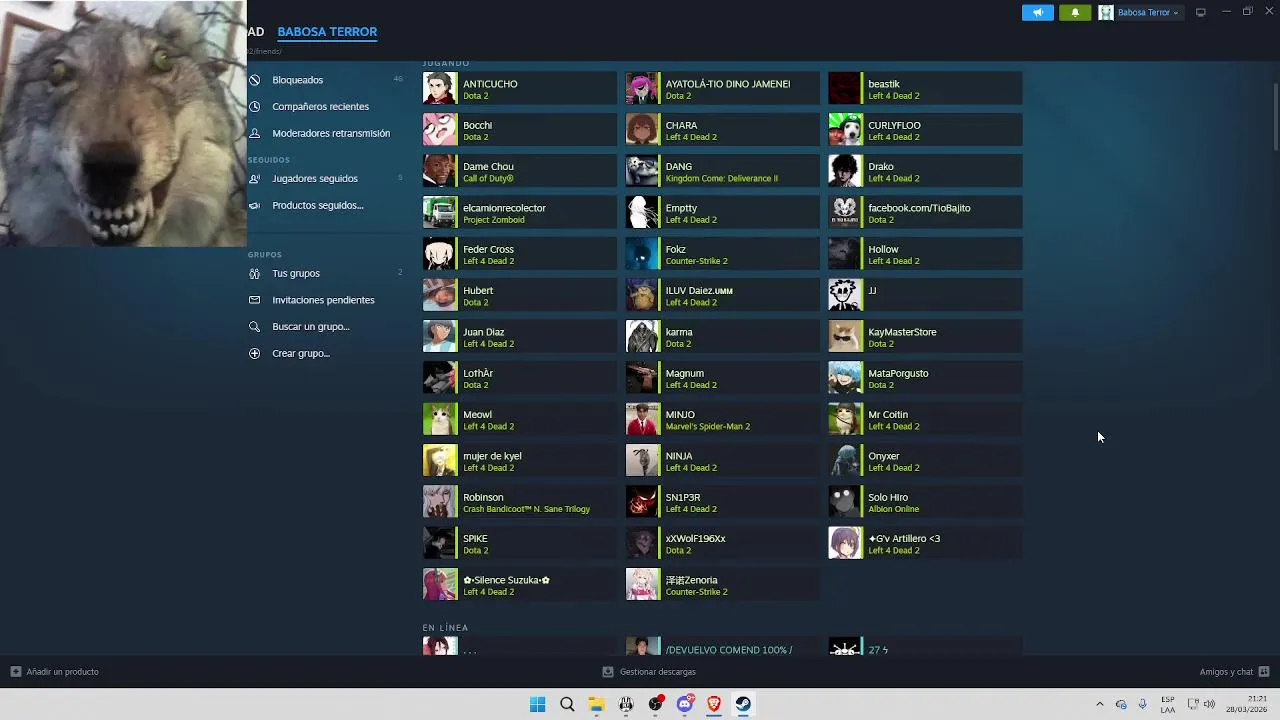The height and width of the screenshot is (720, 1280).
Task: Open MINJO playing Marvel's Spider-Man 2
Action: [x=723, y=419]
